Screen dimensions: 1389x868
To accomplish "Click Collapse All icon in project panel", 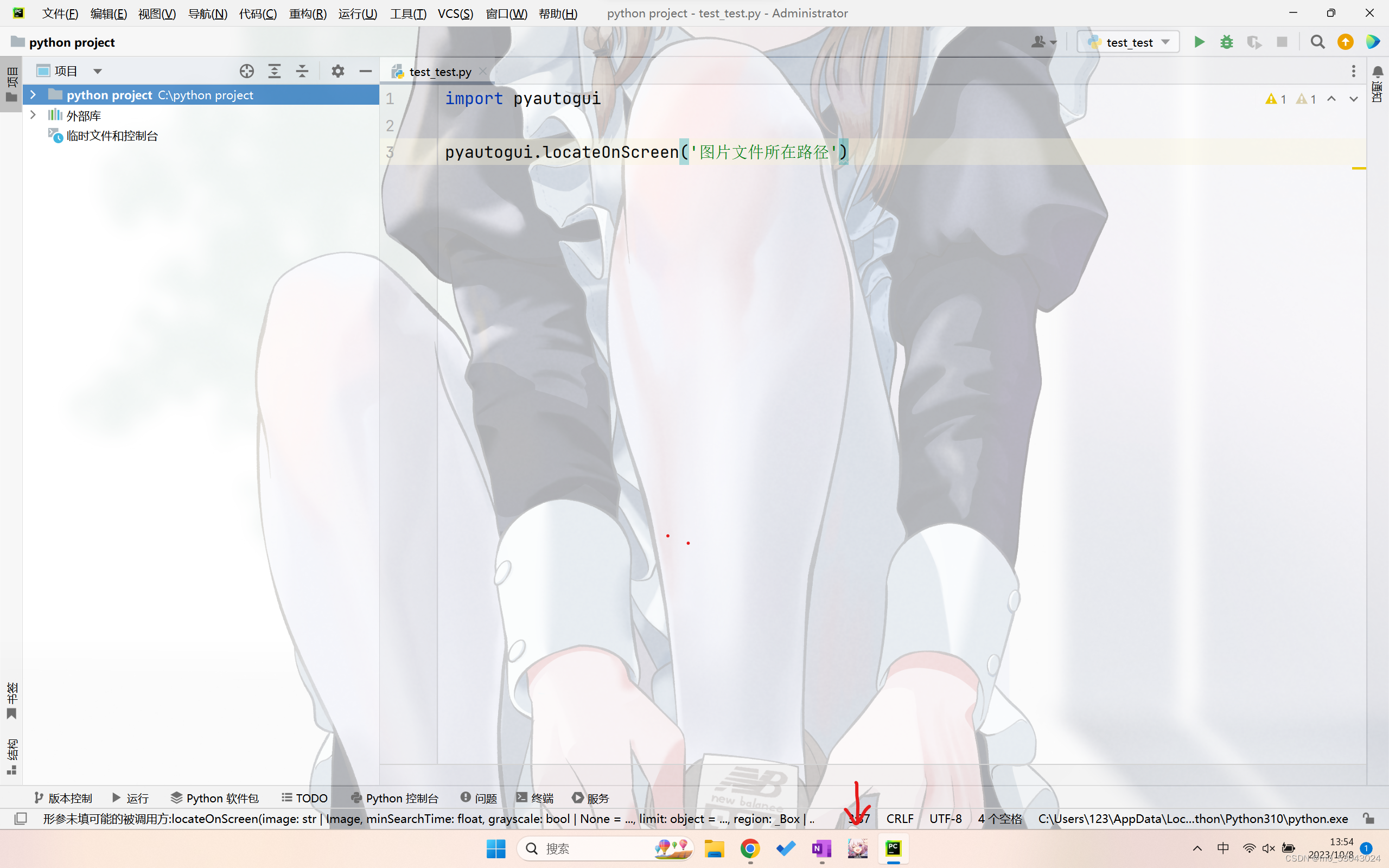I will click(x=302, y=71).
